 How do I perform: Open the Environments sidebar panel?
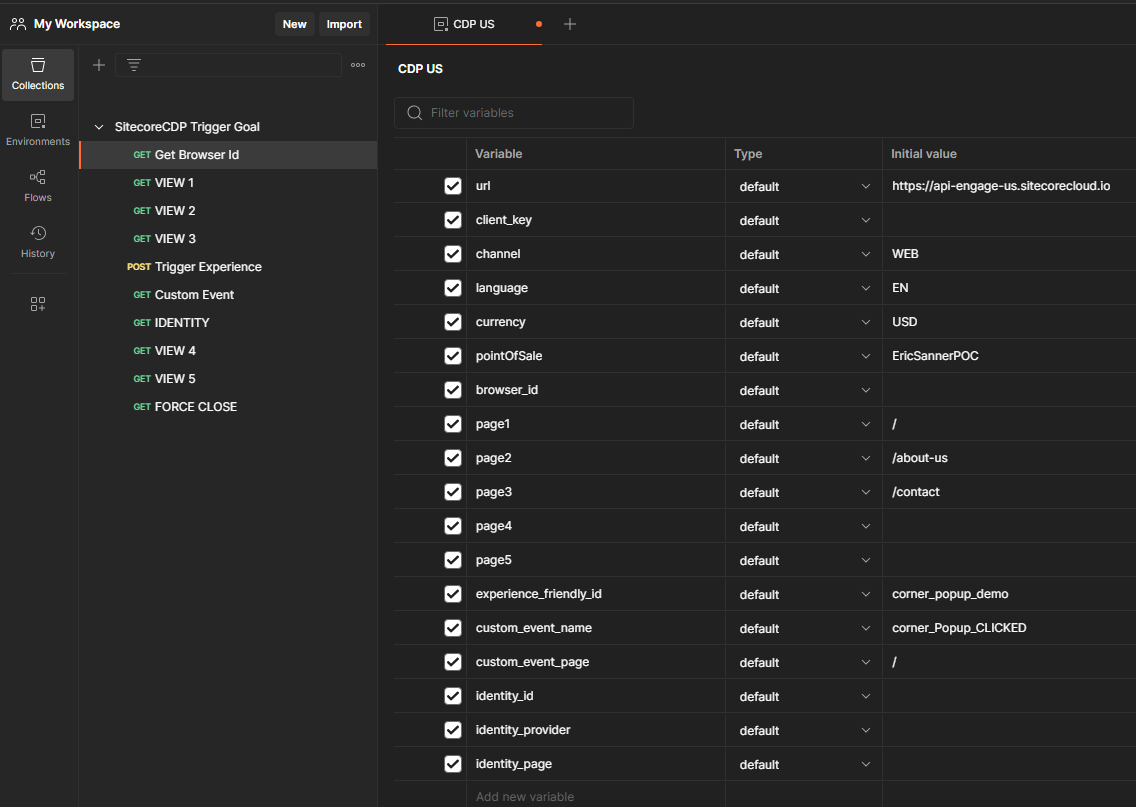click(38, 130)
